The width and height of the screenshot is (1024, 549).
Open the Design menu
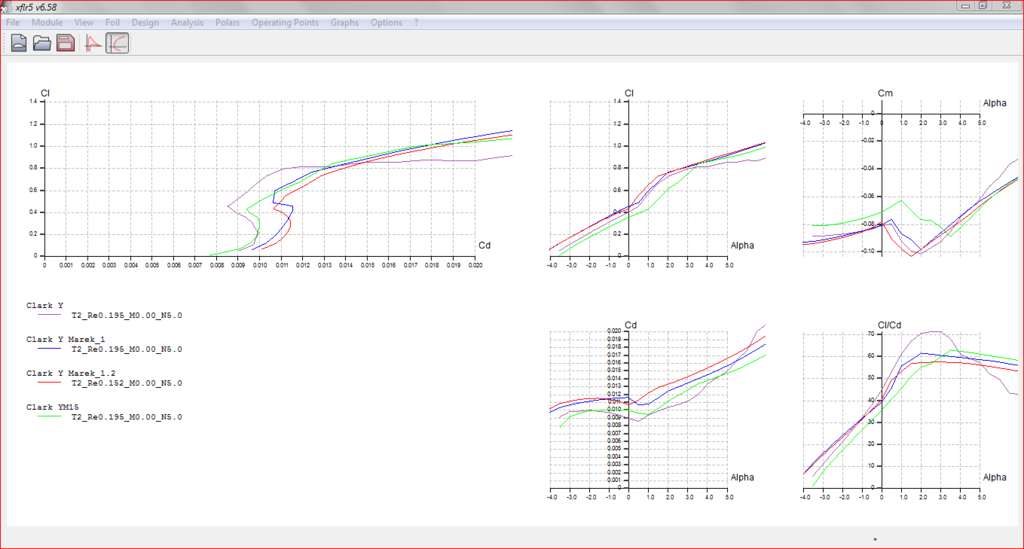(145, 22)
